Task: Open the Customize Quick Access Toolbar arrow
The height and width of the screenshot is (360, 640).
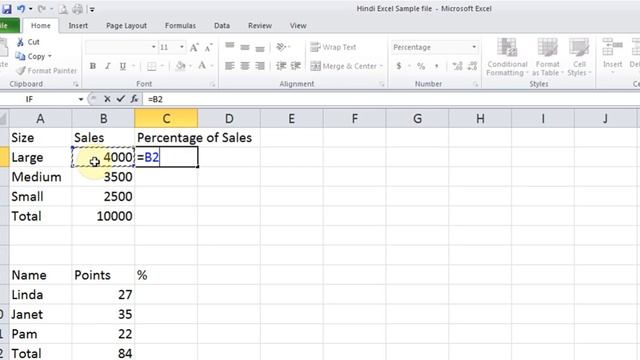Action: coord(92,9)
